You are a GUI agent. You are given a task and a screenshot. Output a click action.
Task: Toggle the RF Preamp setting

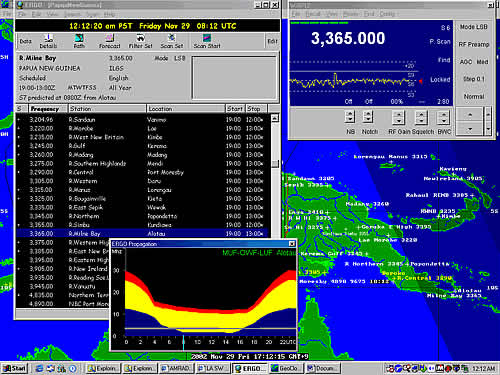click(474, 44)
